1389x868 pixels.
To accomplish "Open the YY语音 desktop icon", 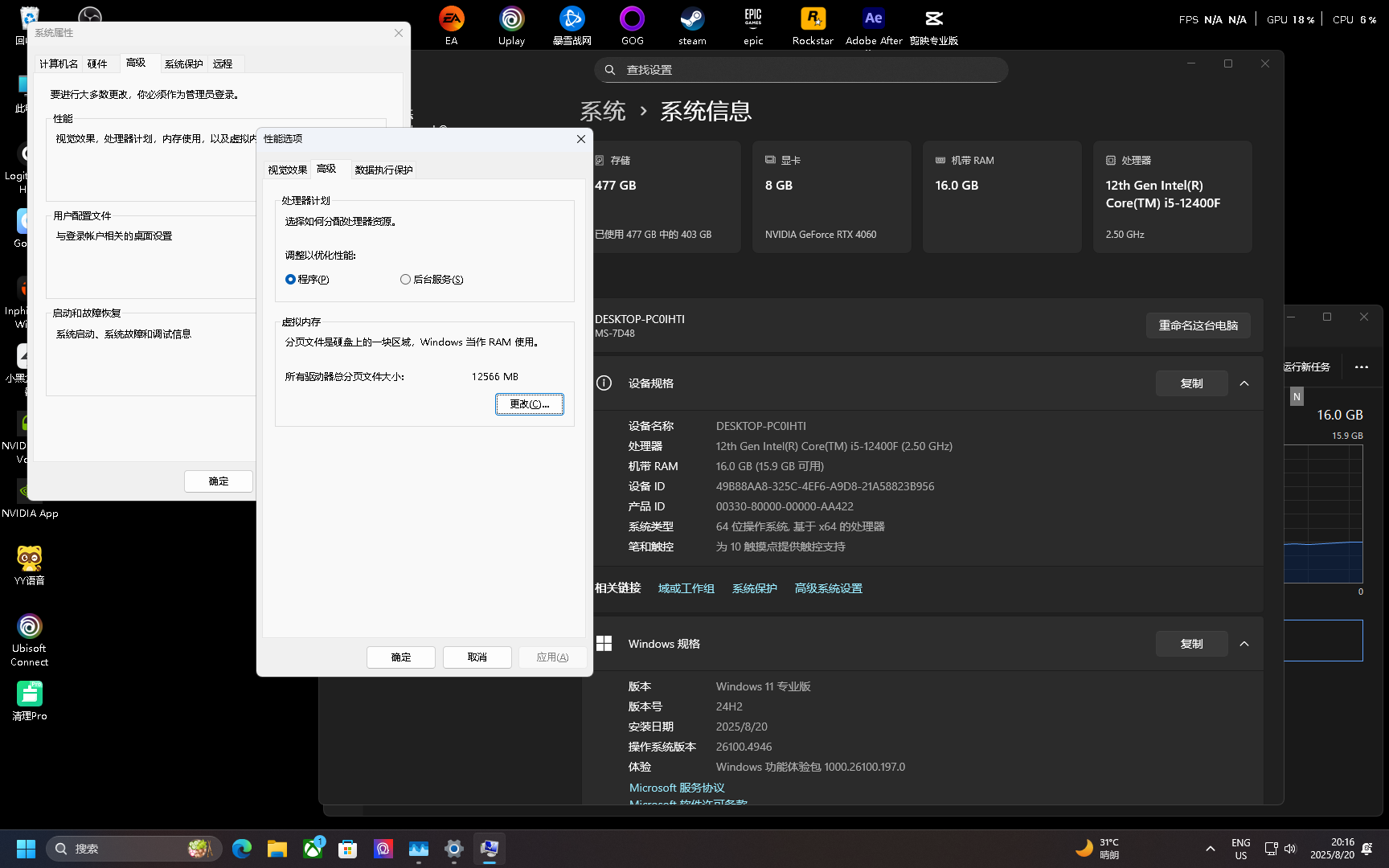I will [x=30, y=565].
